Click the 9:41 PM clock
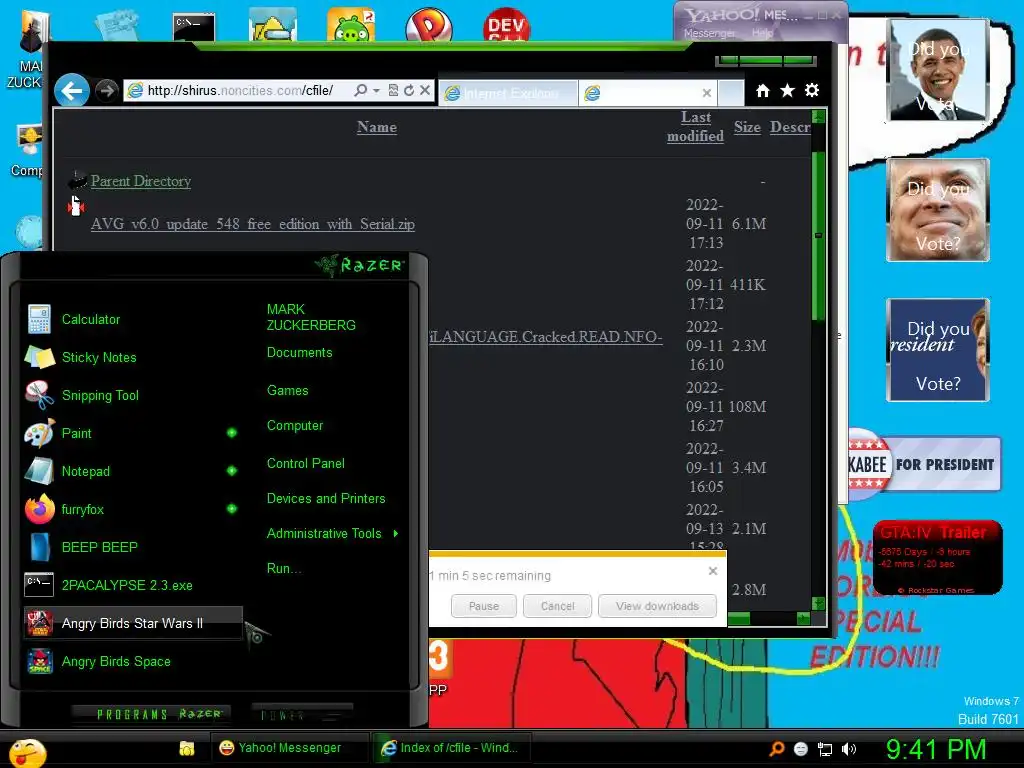Viewport: 1024px width, 768px height. pyautogui.click(x=936, y=749)
